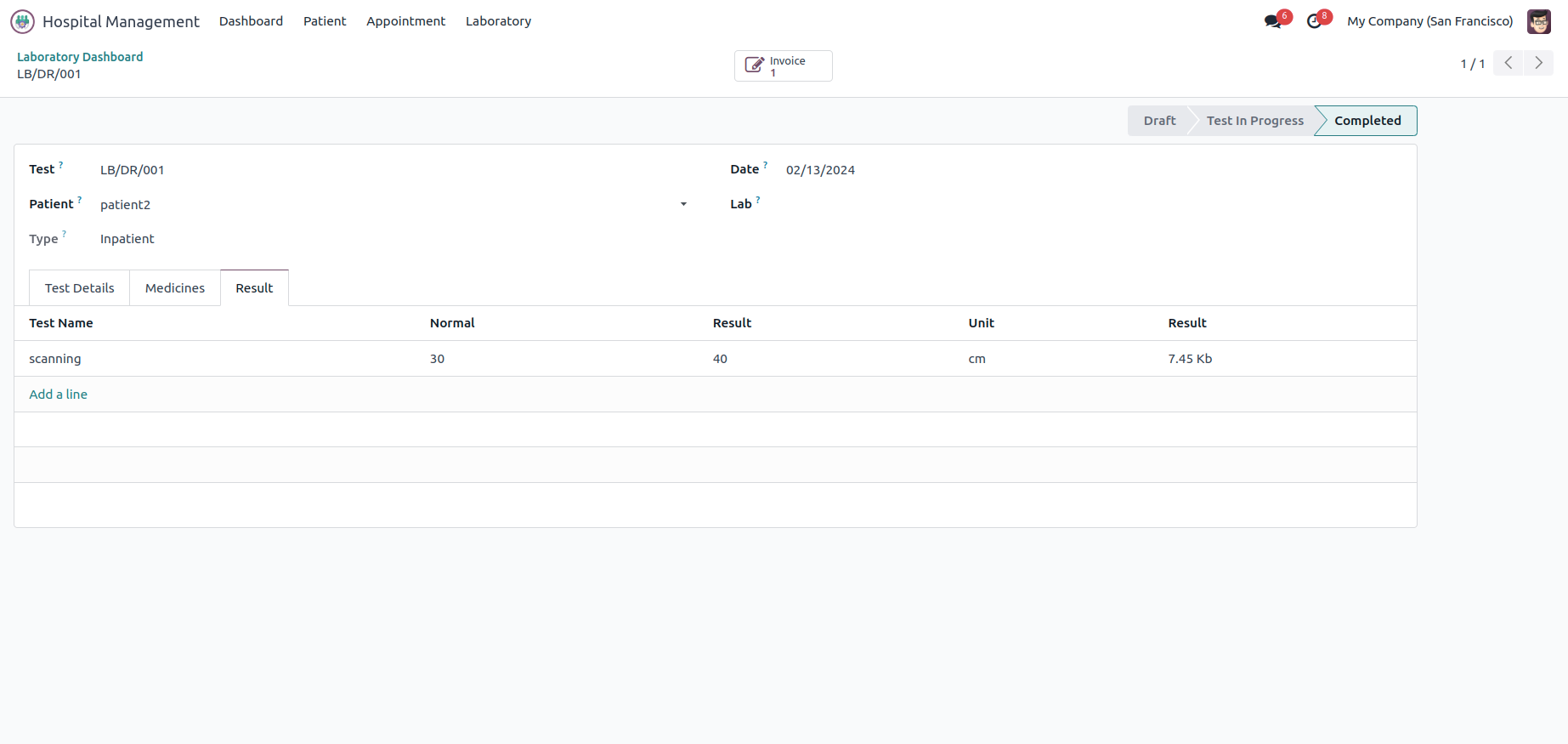1568x744 pixels.
Task: Click the empty Lab field
Action: (x=1092, y=205)
